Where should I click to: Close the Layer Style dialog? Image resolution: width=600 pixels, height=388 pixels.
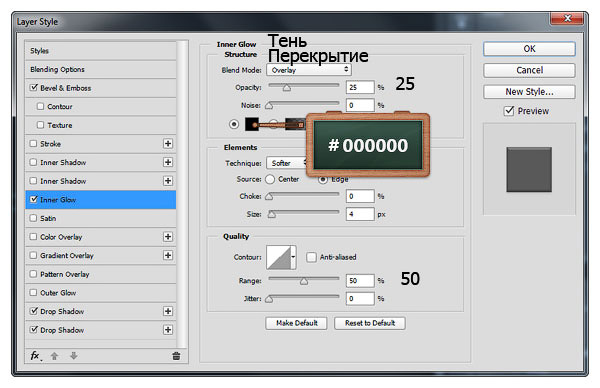(x=567, y=18)
